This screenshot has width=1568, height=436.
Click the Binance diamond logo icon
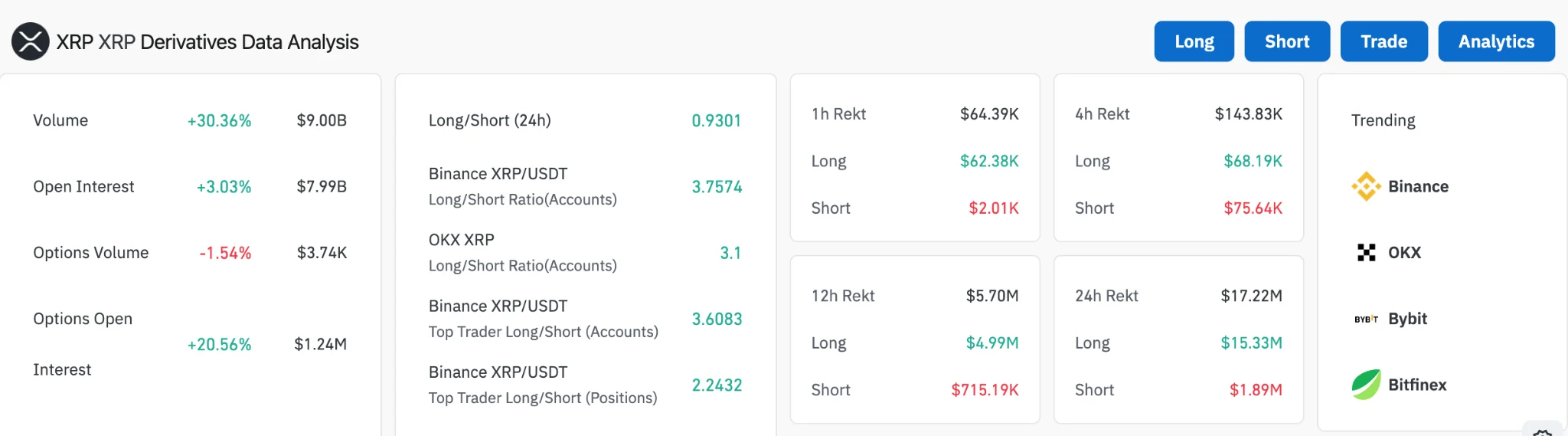[1366, 186]
